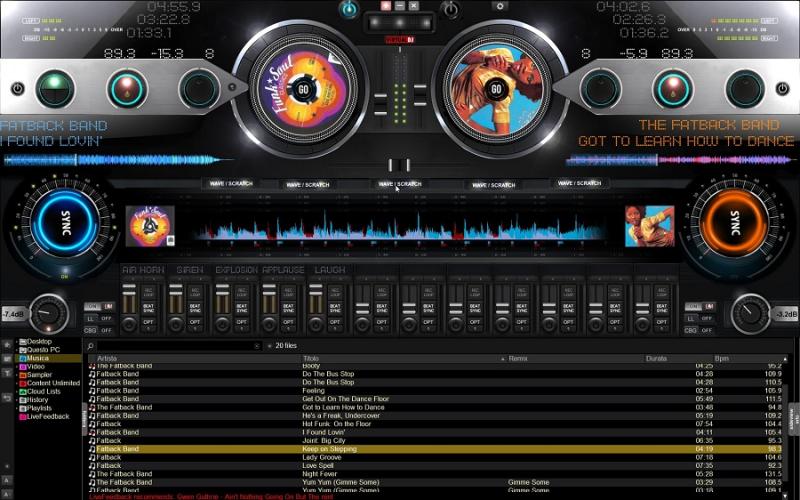Toggle the right deck CBG OFF switch
The width and height of the screenshot is (800, 500).
pos(699,330)
